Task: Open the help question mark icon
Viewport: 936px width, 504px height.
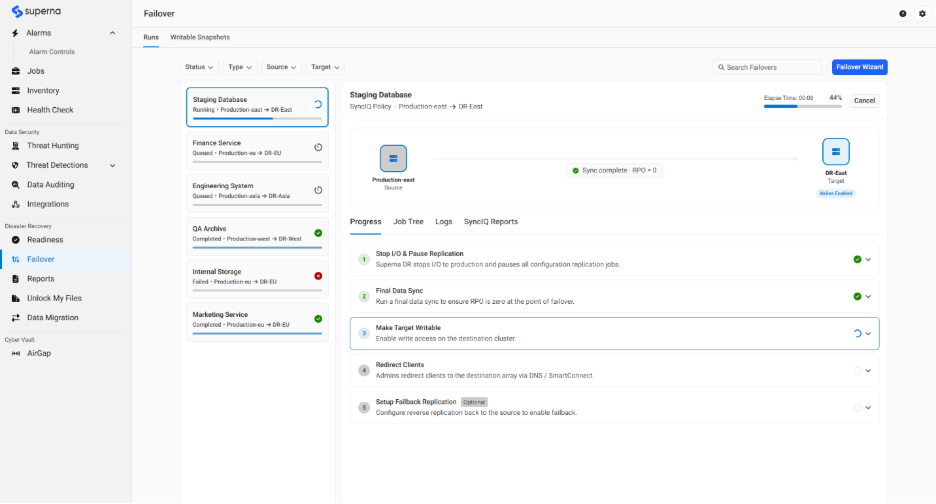Action: click(903, 14)
